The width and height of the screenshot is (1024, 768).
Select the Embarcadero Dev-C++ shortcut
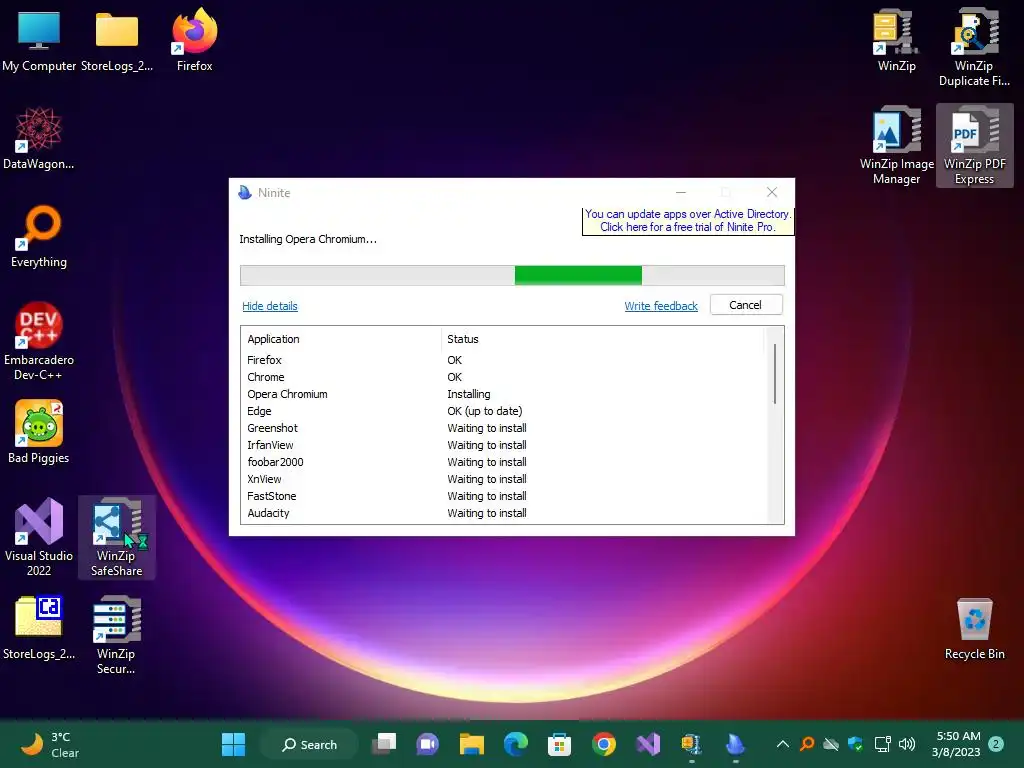tap(39, 342)
